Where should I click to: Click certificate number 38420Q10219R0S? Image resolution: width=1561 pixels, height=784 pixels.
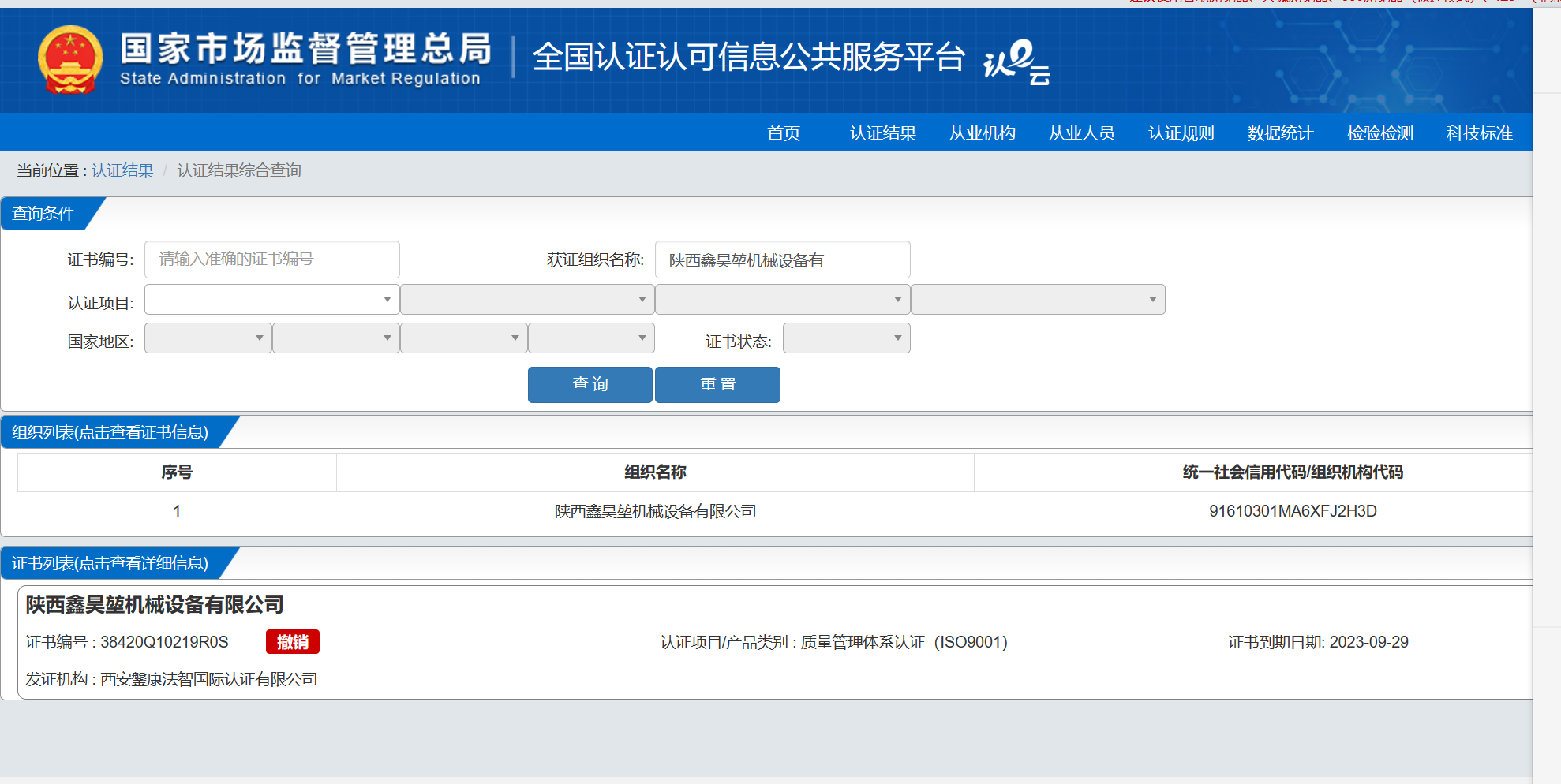pos(164,642)
